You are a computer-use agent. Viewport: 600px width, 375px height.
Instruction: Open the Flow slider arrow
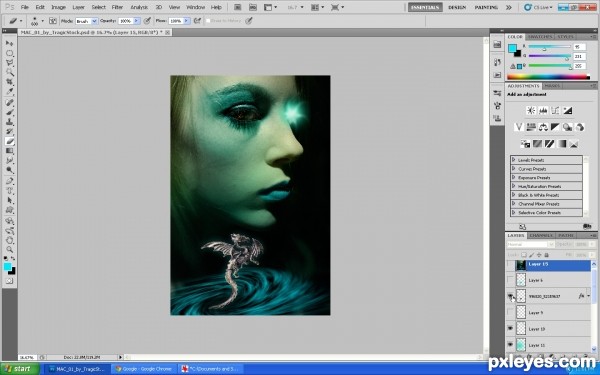(x=186, y=21)
